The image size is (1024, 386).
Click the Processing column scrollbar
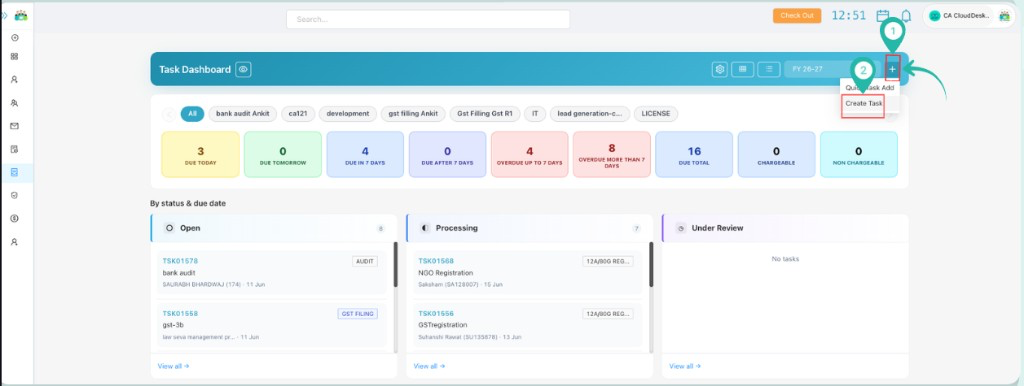(651, 265)
